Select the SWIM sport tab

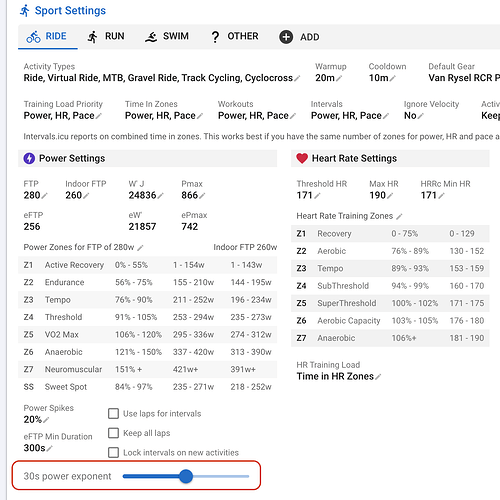click(x=167, y=37)
